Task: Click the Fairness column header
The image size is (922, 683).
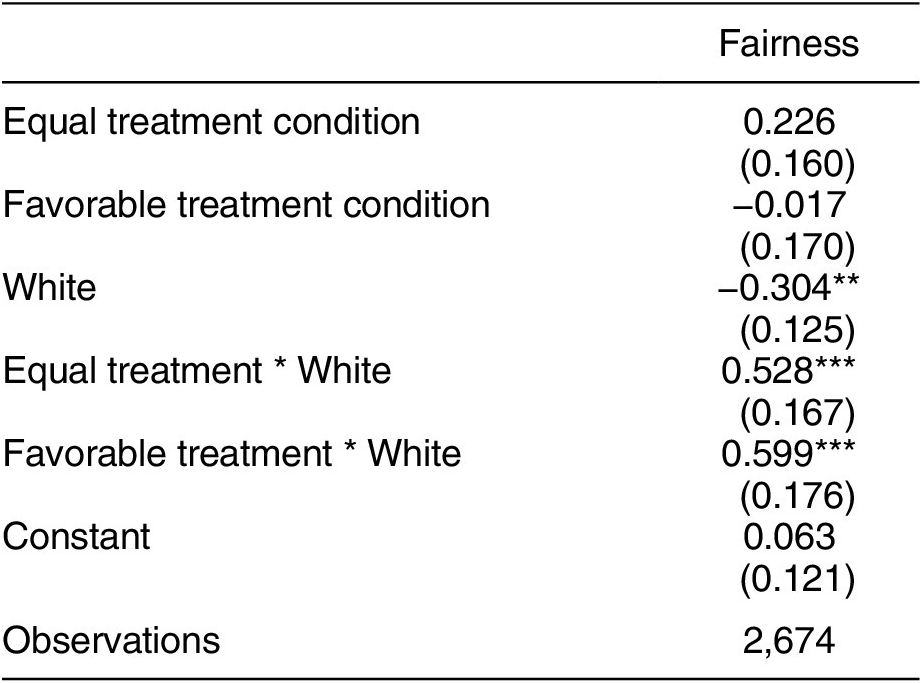Action: [788, 44]
